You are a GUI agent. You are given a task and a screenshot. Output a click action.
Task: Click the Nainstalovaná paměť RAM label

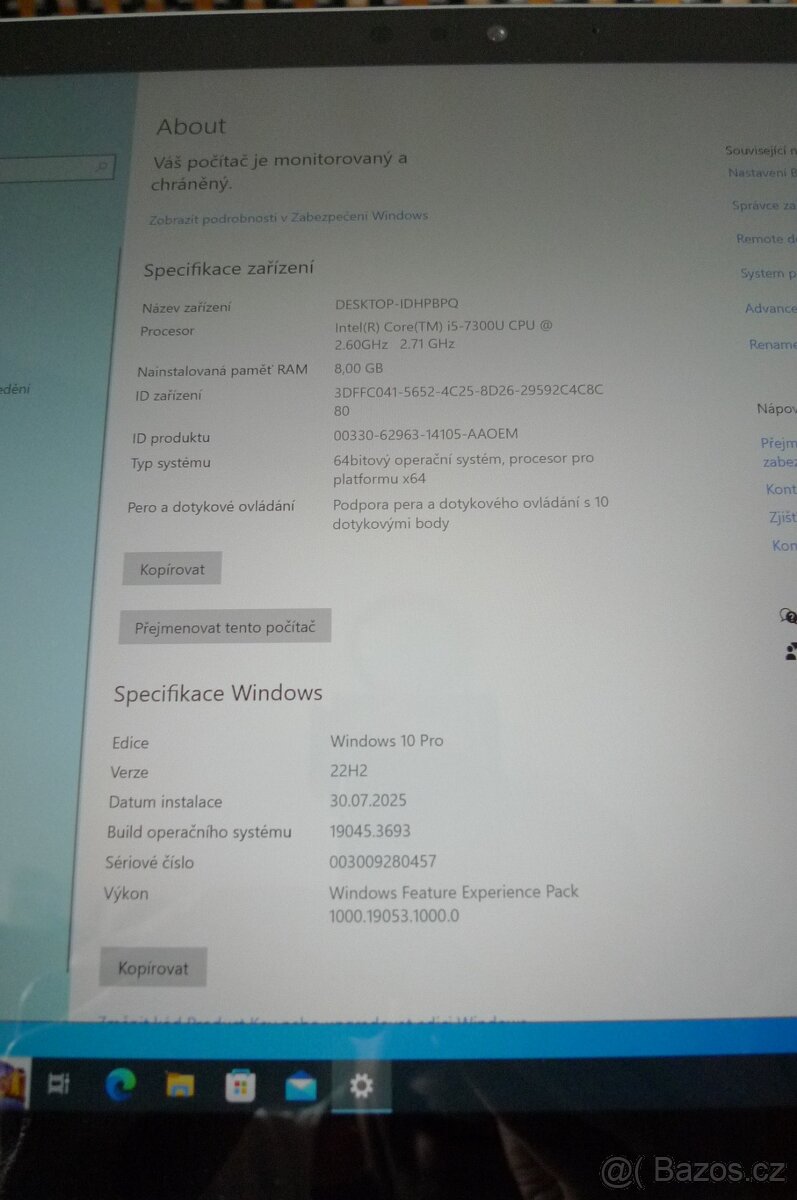pos(222,371)
